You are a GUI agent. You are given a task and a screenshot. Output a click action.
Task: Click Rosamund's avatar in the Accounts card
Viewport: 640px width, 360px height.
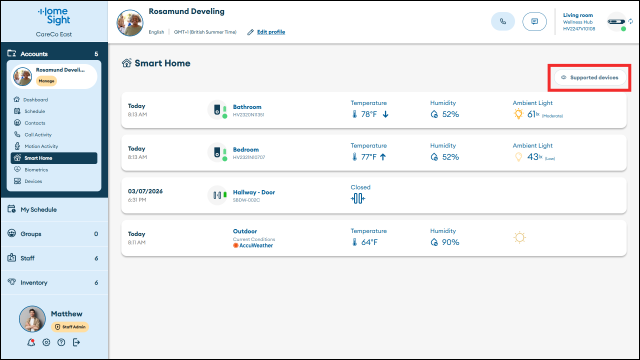(22, 76)
